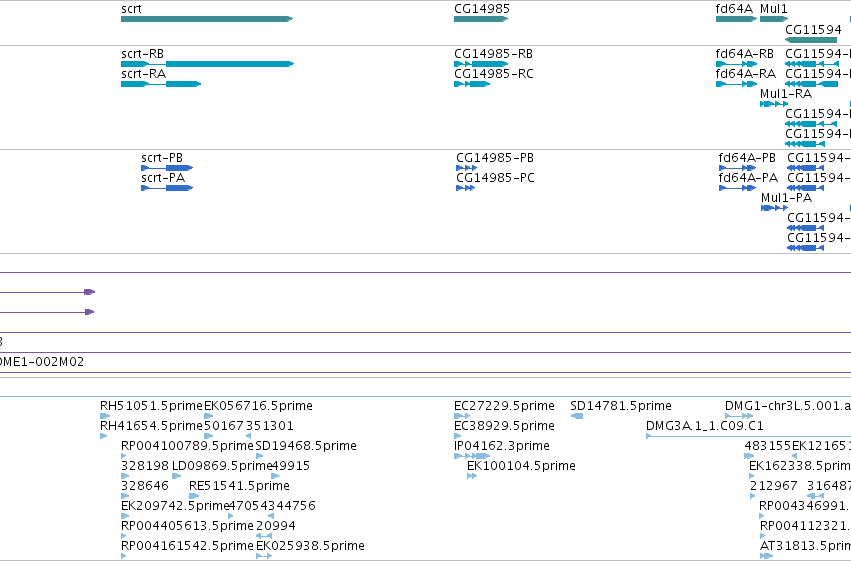The height and width of the screenshot is (561, 851).
Task: Select the EC27229.5prime EST label
Action: tap(504, 406)
